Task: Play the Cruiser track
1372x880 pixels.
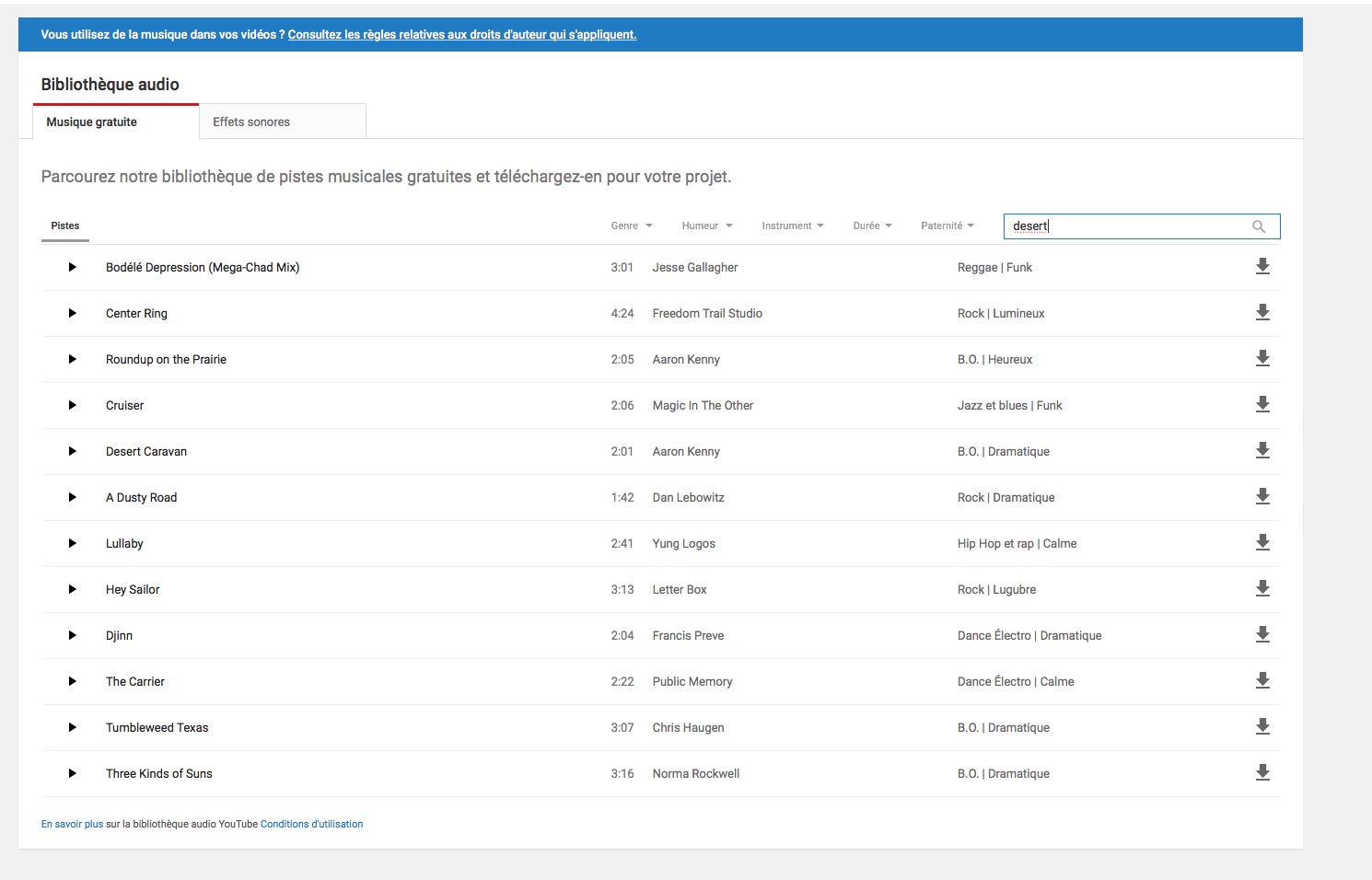Action: point(72,405)
